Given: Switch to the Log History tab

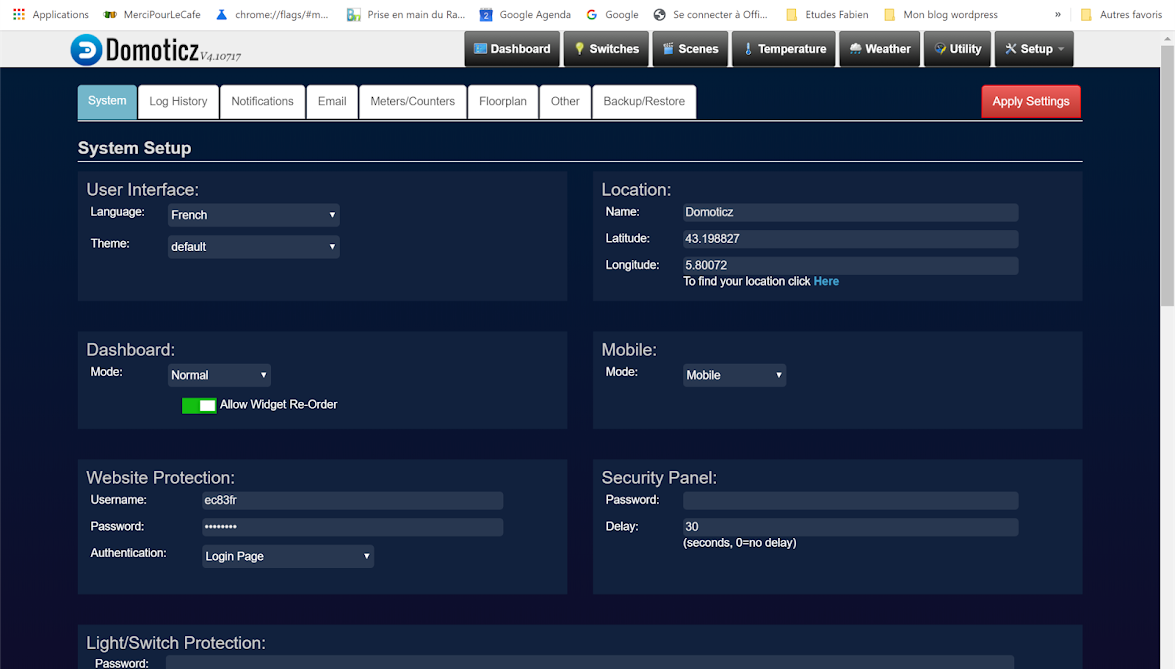Looking at the screenshot, I should [178, 102].
